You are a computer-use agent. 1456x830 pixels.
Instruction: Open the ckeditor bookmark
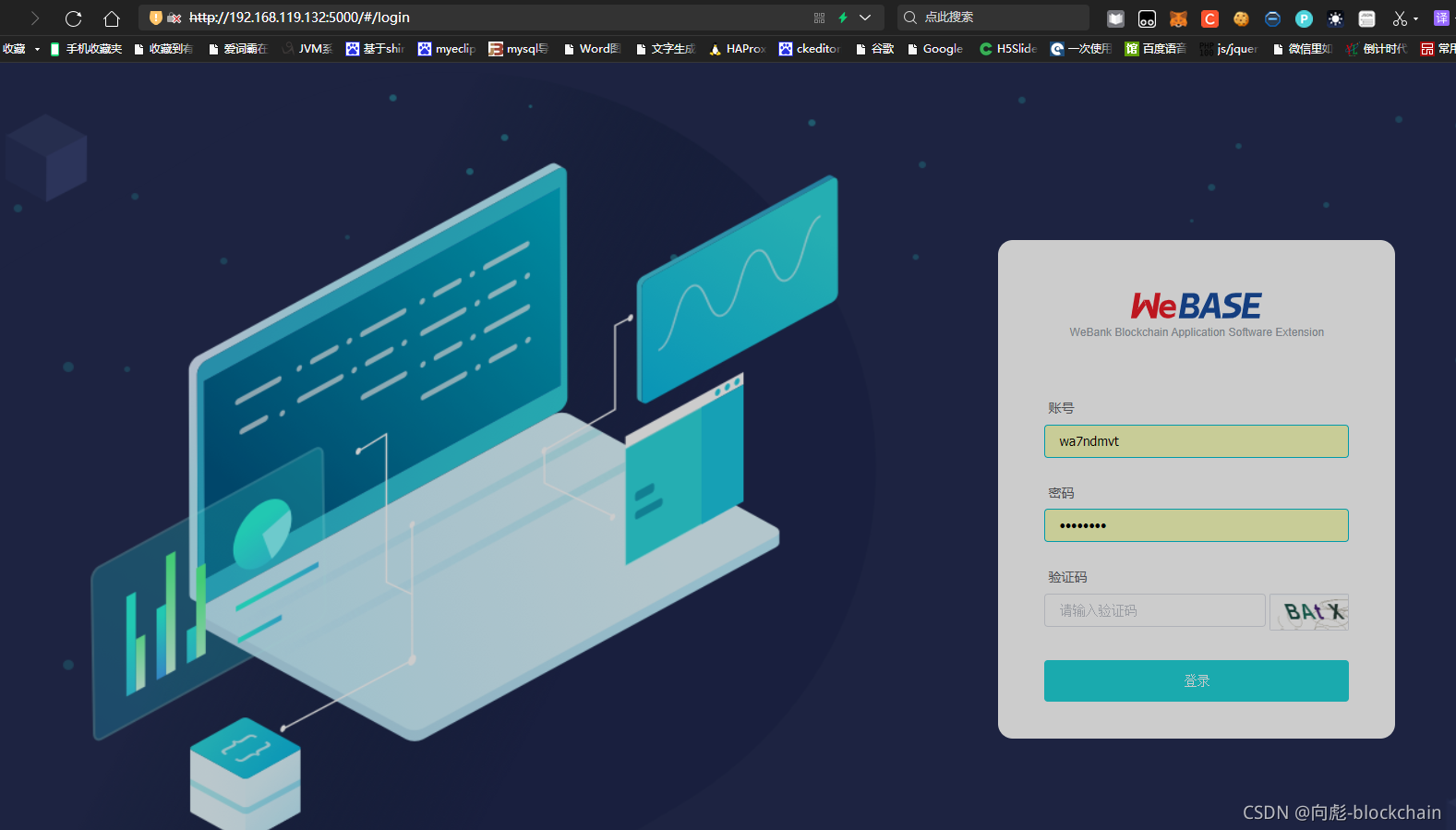coord(810,49)
